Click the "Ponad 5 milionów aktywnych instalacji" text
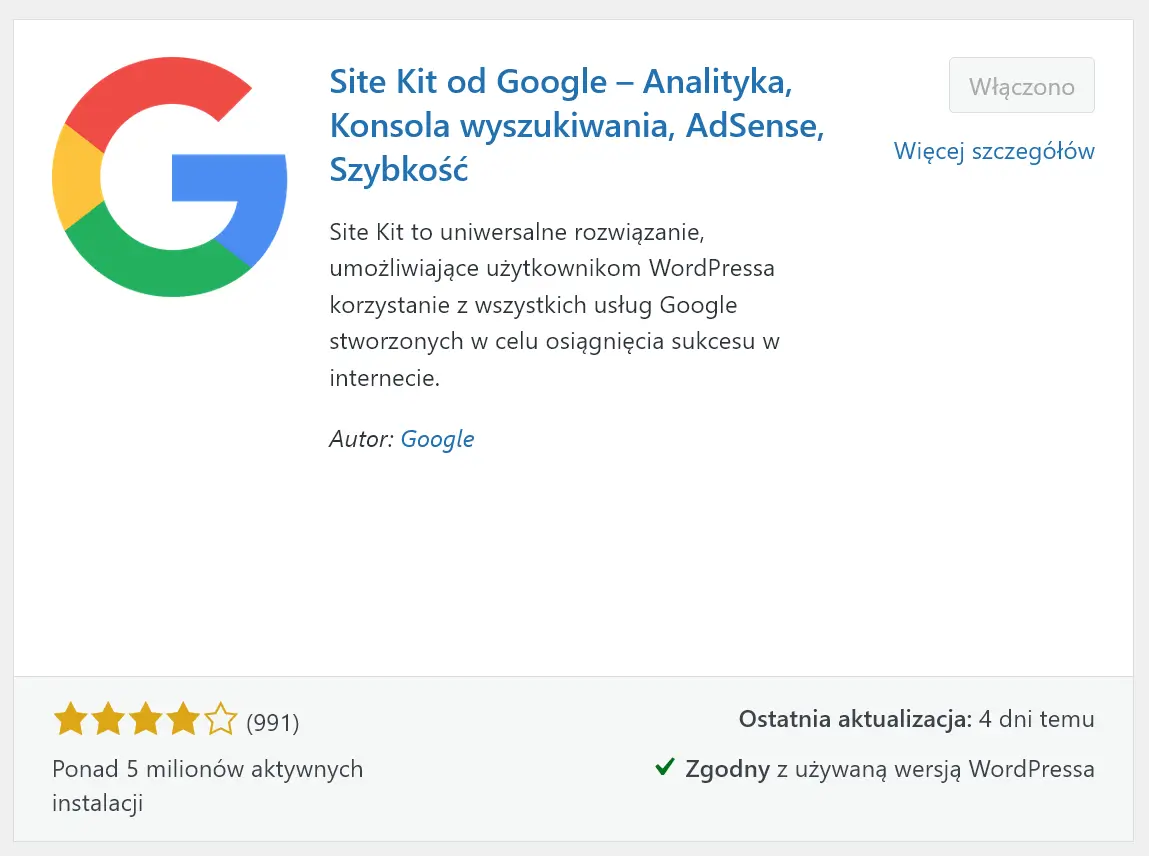The height and width of the screenshot is (856, 1149). coord(207,785)
